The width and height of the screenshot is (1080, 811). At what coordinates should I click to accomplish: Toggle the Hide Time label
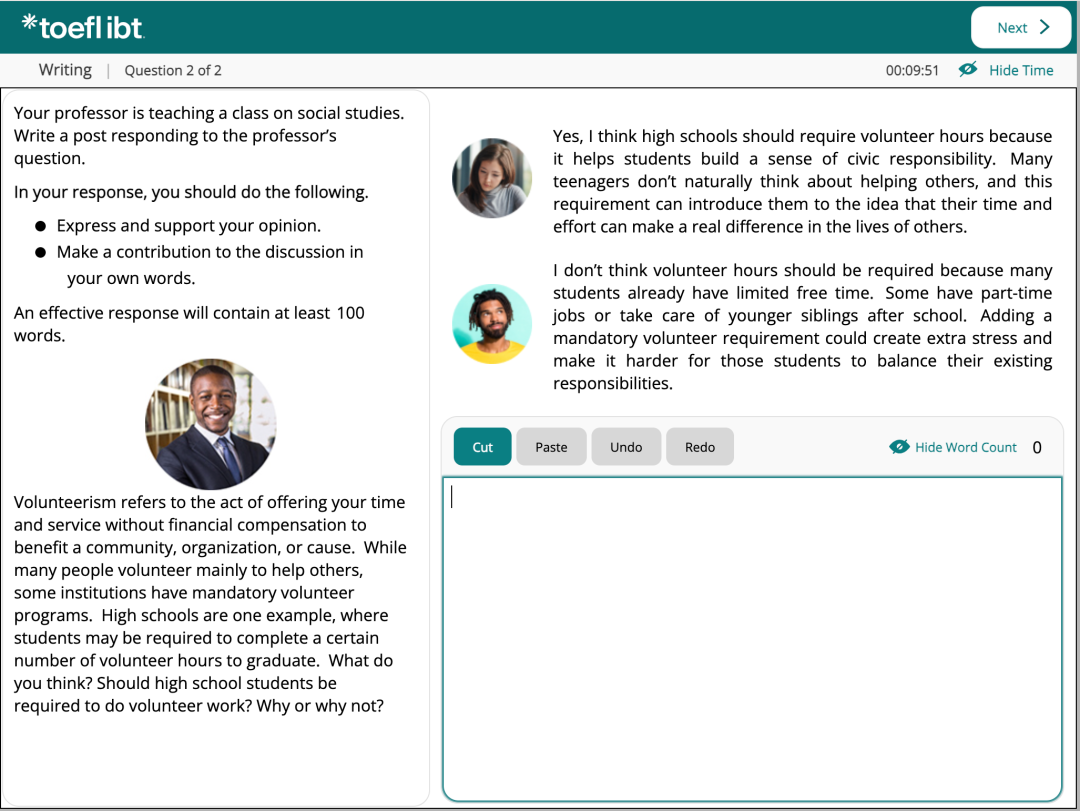[x=1021, y=70]
